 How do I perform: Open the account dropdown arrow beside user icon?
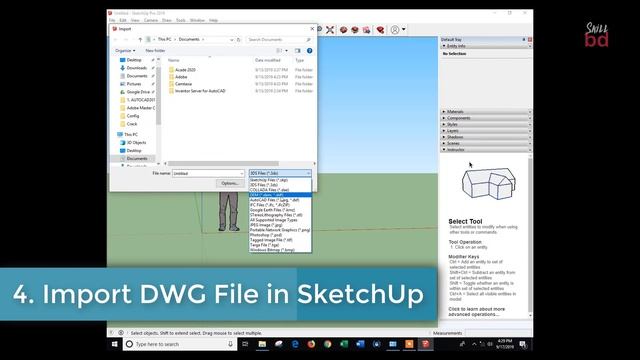[x=404, y=29]
